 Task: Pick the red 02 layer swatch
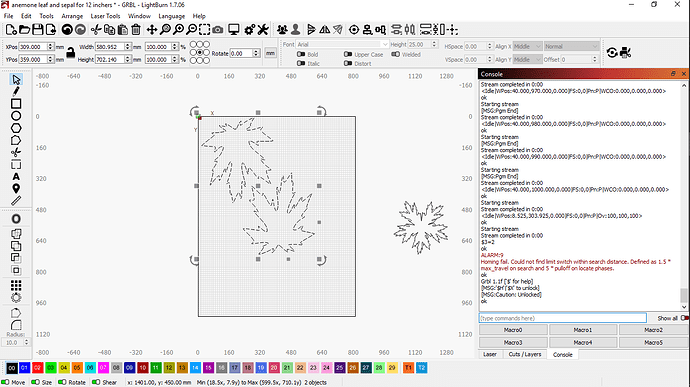[x=37, y=368]
